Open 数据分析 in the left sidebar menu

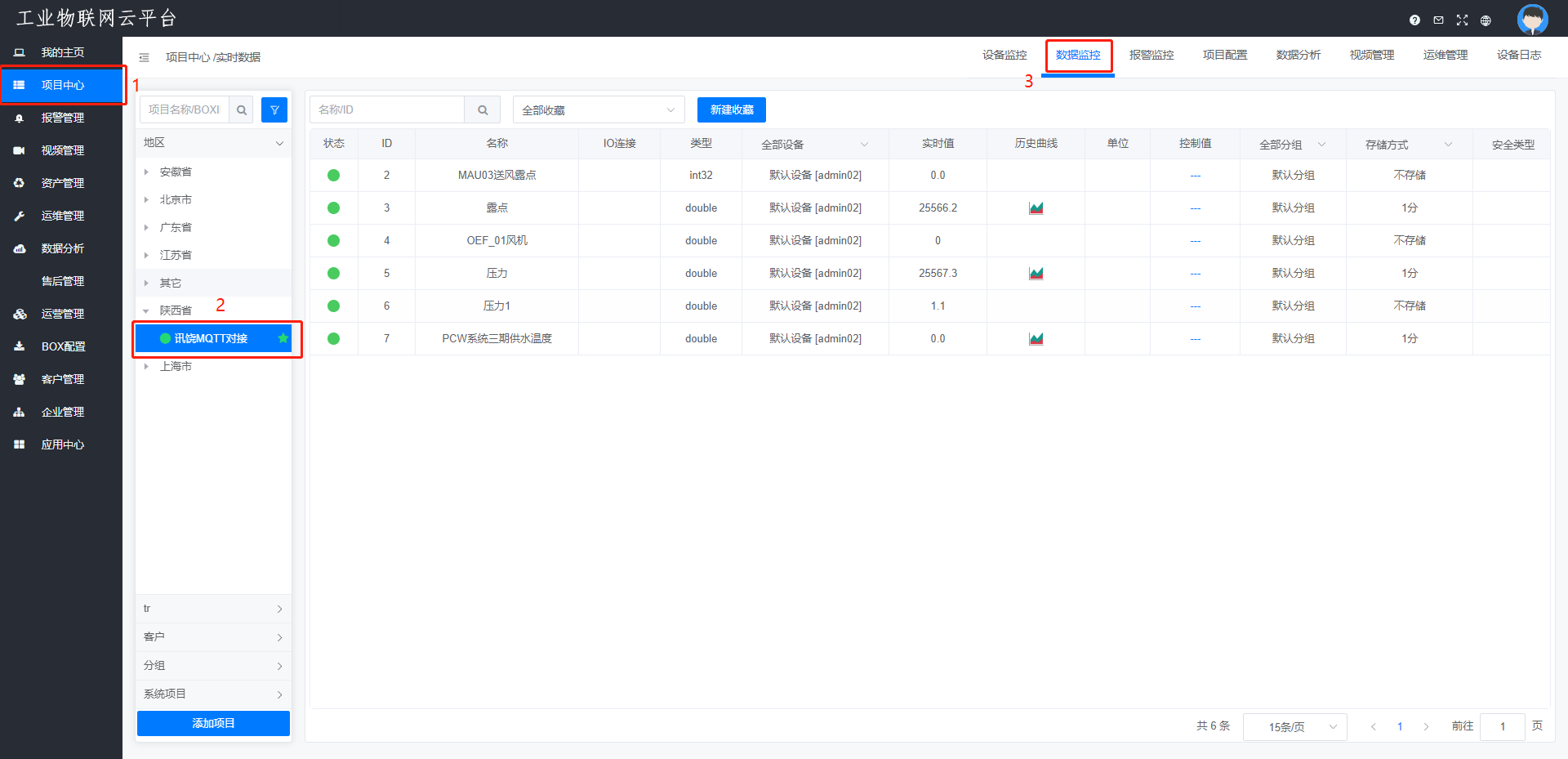tap(62, 248)
